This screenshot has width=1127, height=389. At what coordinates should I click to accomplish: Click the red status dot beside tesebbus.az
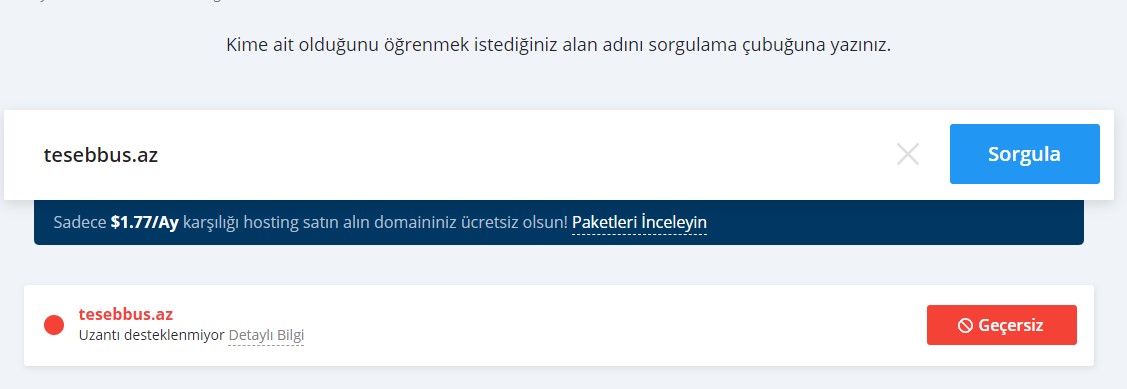coord(54,325)
